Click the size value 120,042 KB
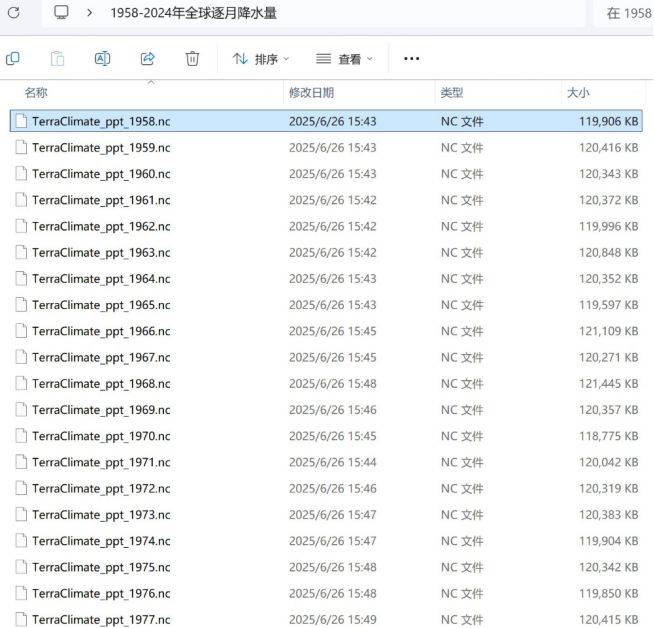Viewport: 654px width, 628px height. (x=609, y=462)
